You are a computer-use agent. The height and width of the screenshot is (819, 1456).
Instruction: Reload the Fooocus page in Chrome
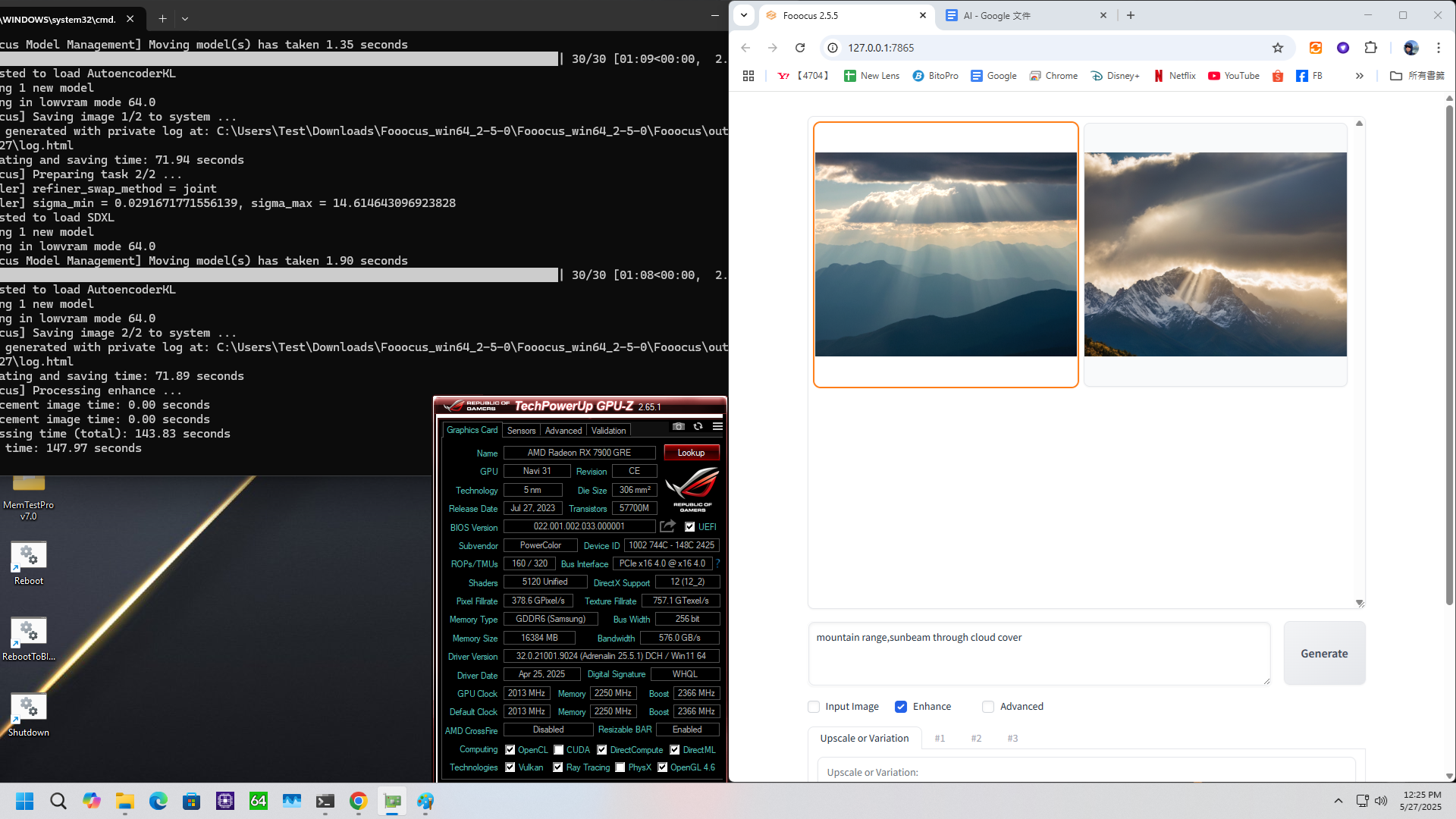pos(800,48)
